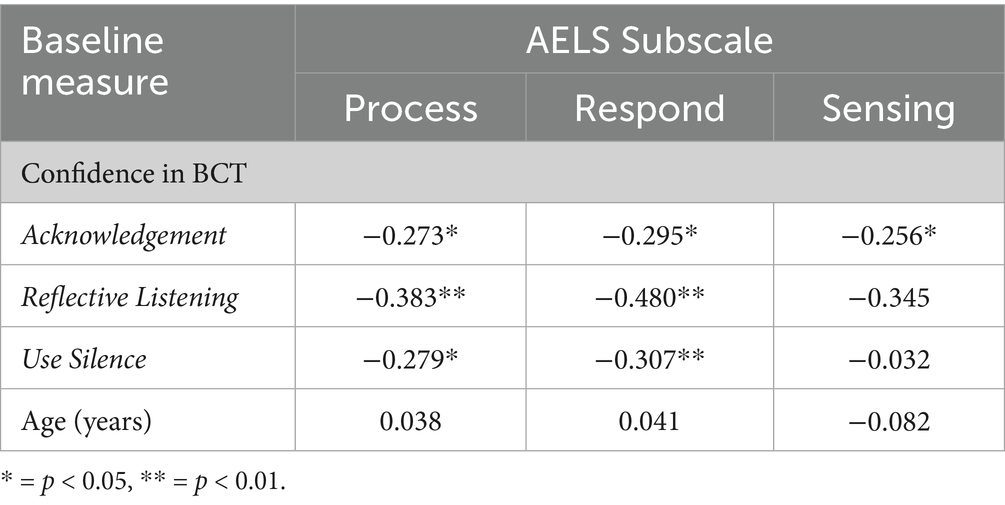This screenshot has width=1005, height=505.
Task: Click the Reflective Listening row label
Action: (130, 297)
